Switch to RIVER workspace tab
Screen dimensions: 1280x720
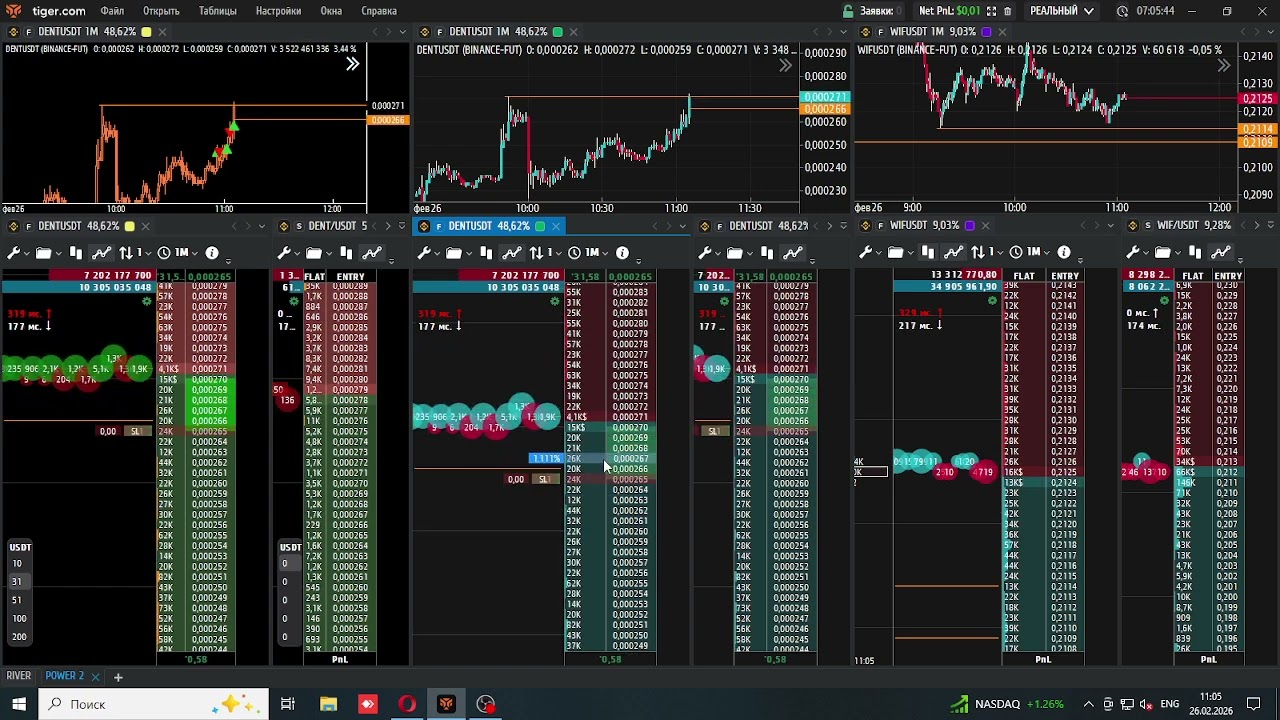(x=18, y=677)
